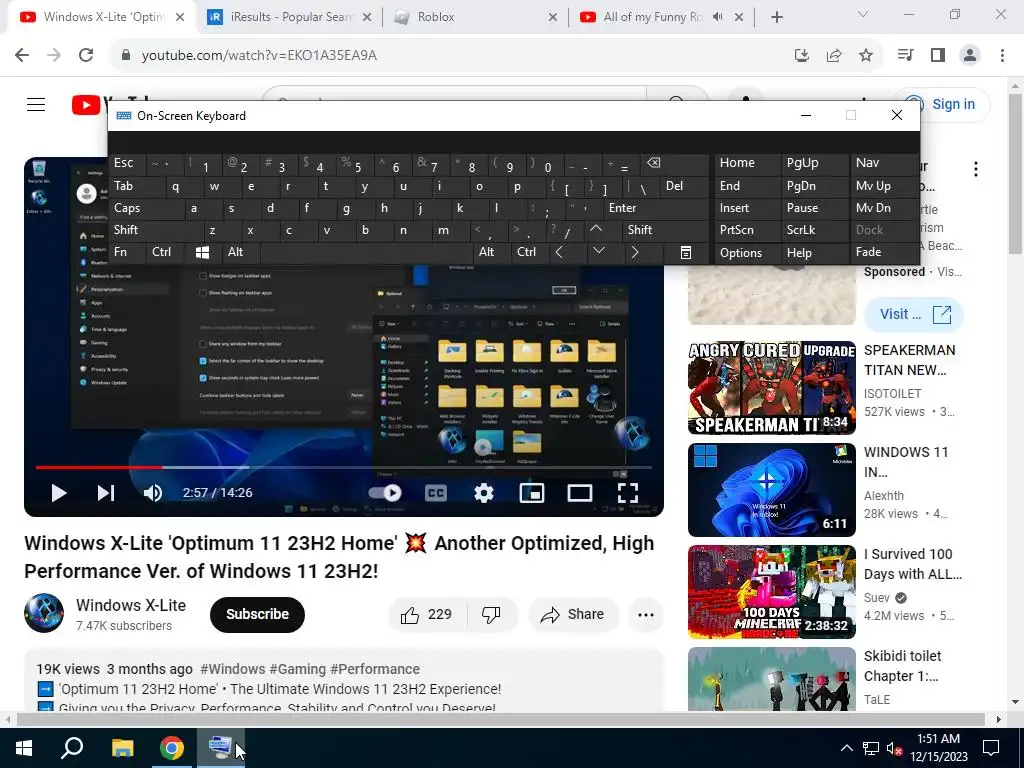Viewport: 1024px width, 768px height.
Task: Open tab search dropdown arrow
Action: [863, 14]
